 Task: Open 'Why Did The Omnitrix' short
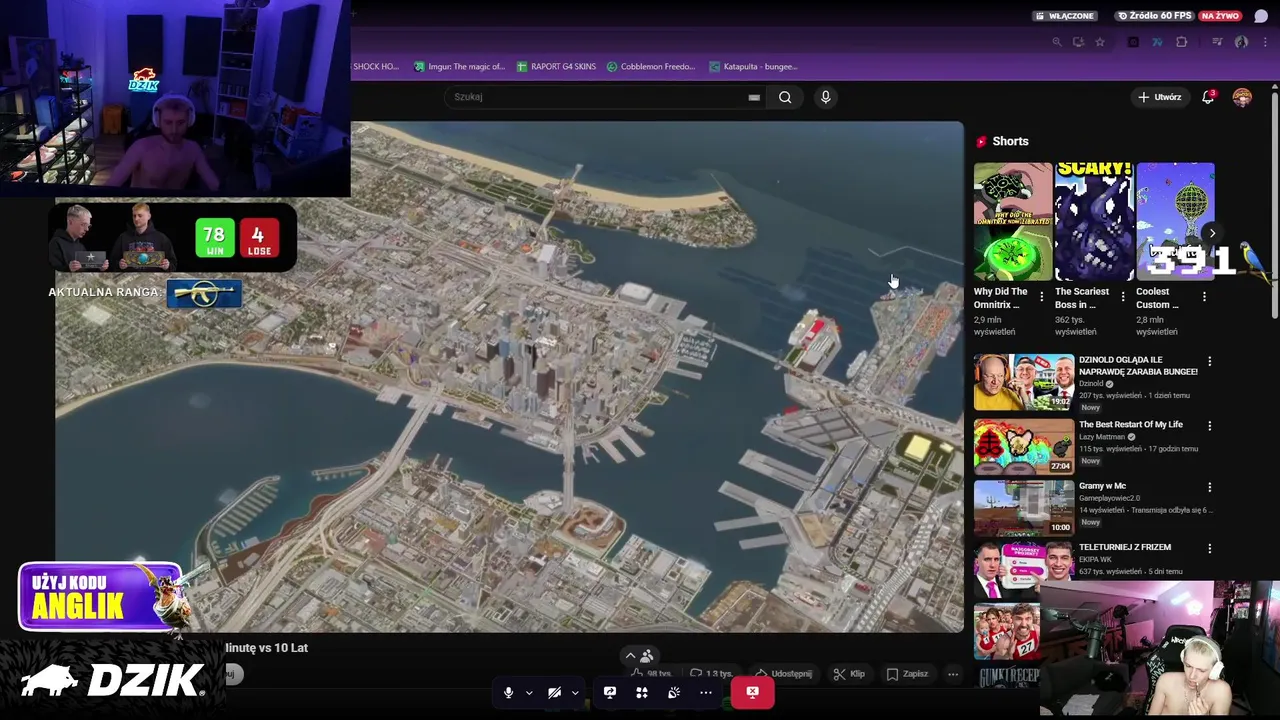[x=1013, y=222]
